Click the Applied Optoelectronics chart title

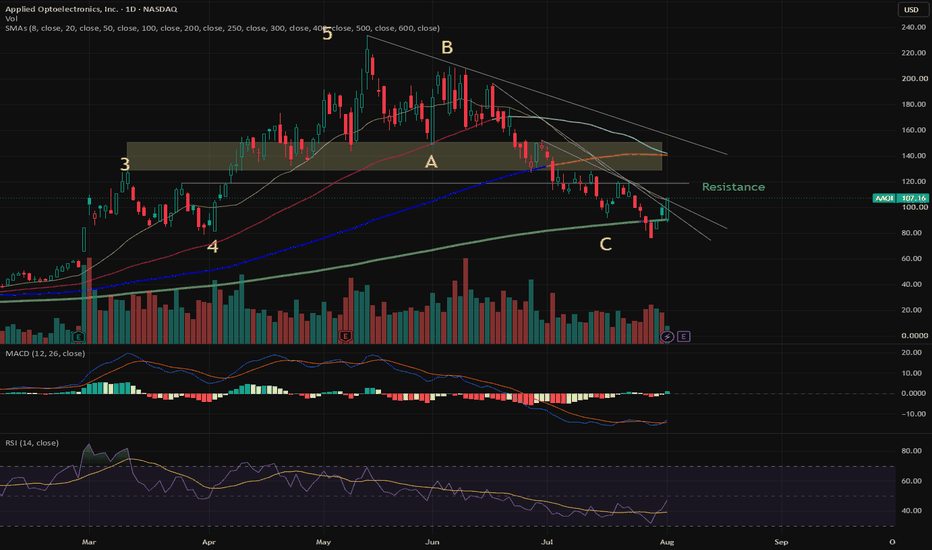(x=91, y=9)
